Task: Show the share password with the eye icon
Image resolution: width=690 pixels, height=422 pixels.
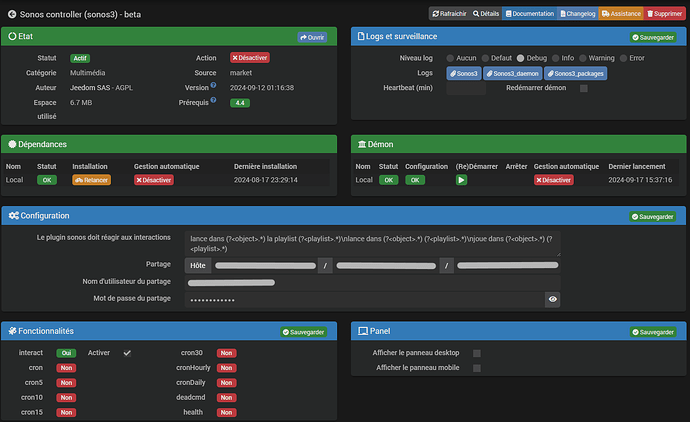Action: 553,300
